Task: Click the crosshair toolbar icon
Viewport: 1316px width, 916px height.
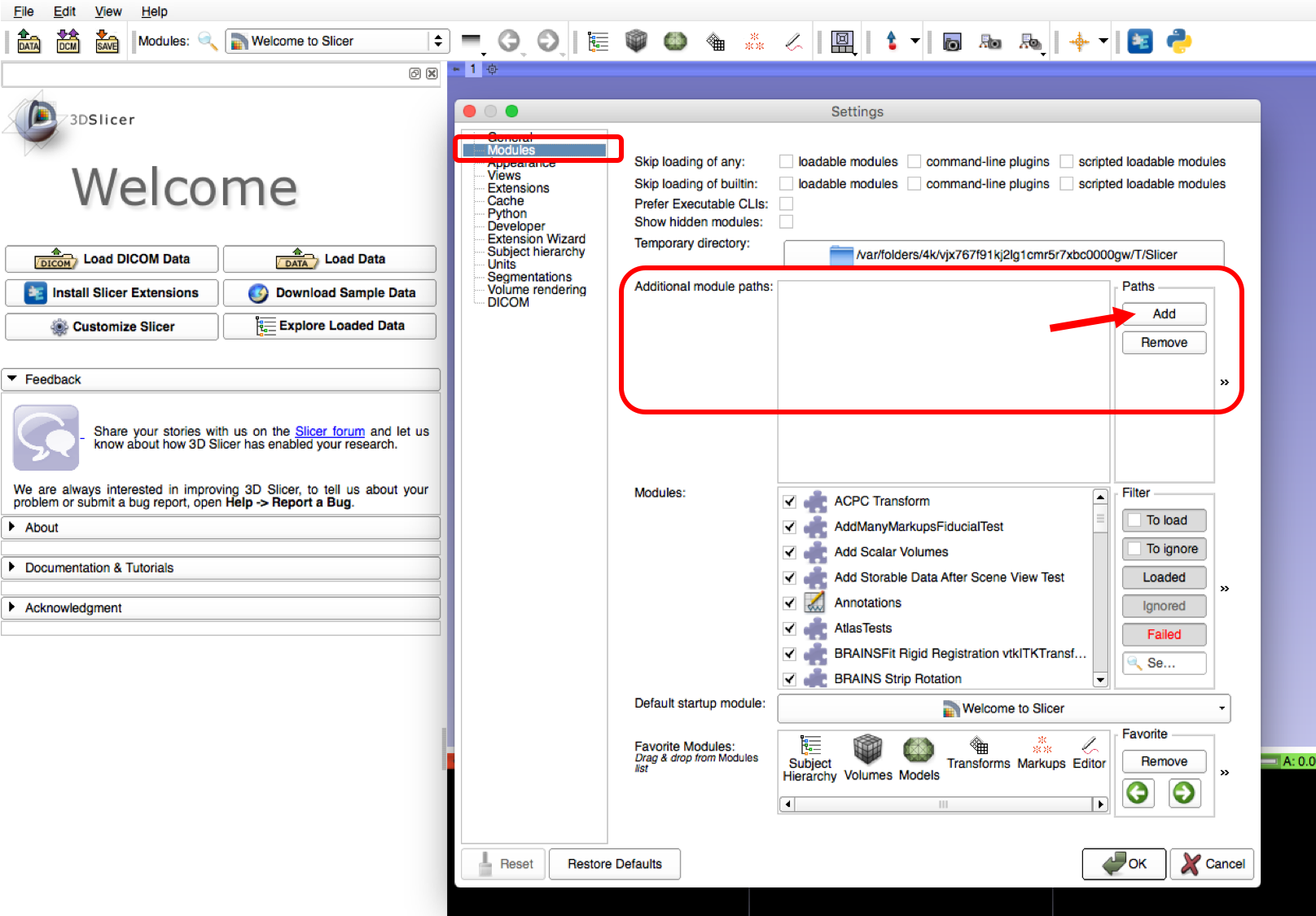Action: (x=1079, y=42)
